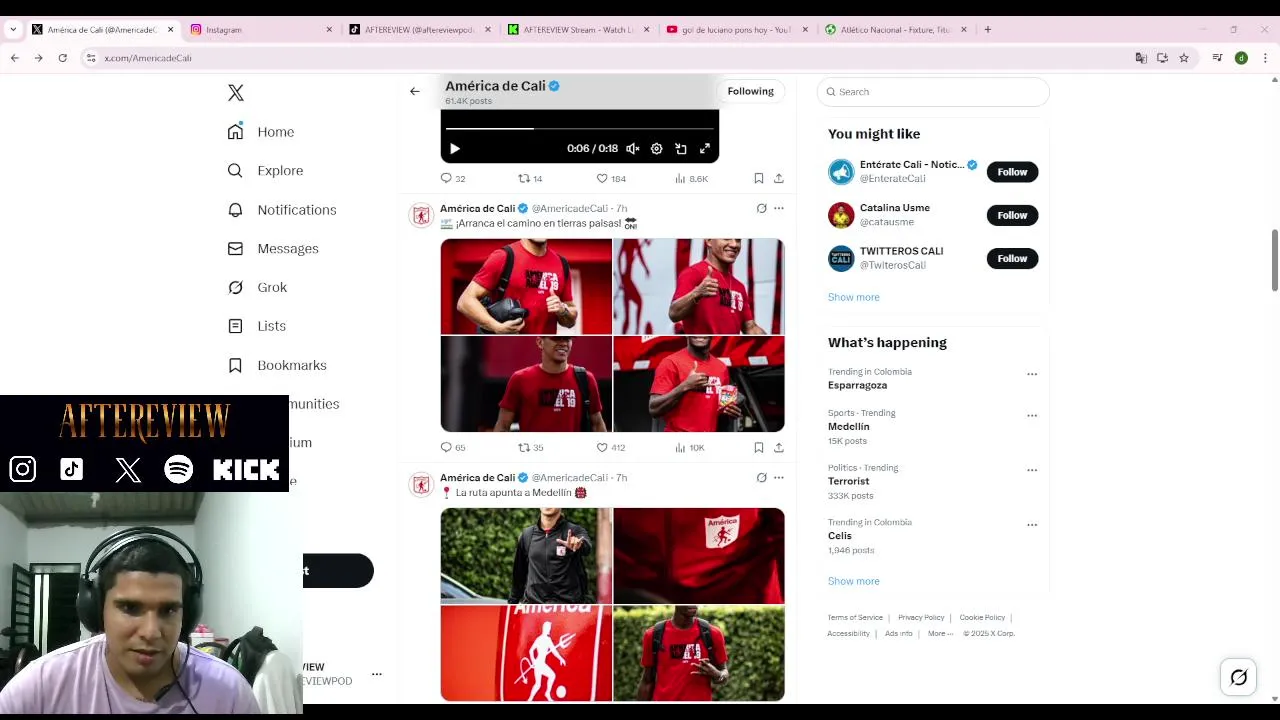The width and height of the screenshot is (1280, 720).
Task: Click the X search field
Action: pyautogui.click(x=933, y=92)
